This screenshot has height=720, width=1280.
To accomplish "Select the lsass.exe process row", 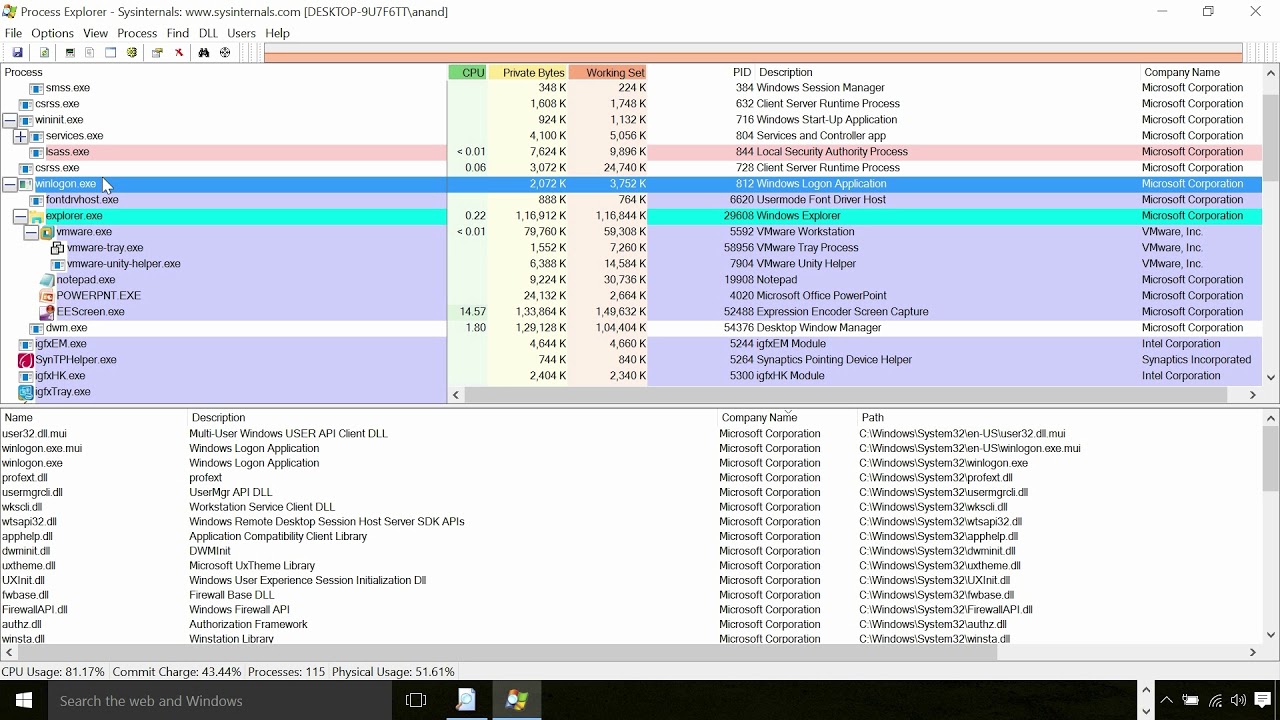I will tap(631, 152).
